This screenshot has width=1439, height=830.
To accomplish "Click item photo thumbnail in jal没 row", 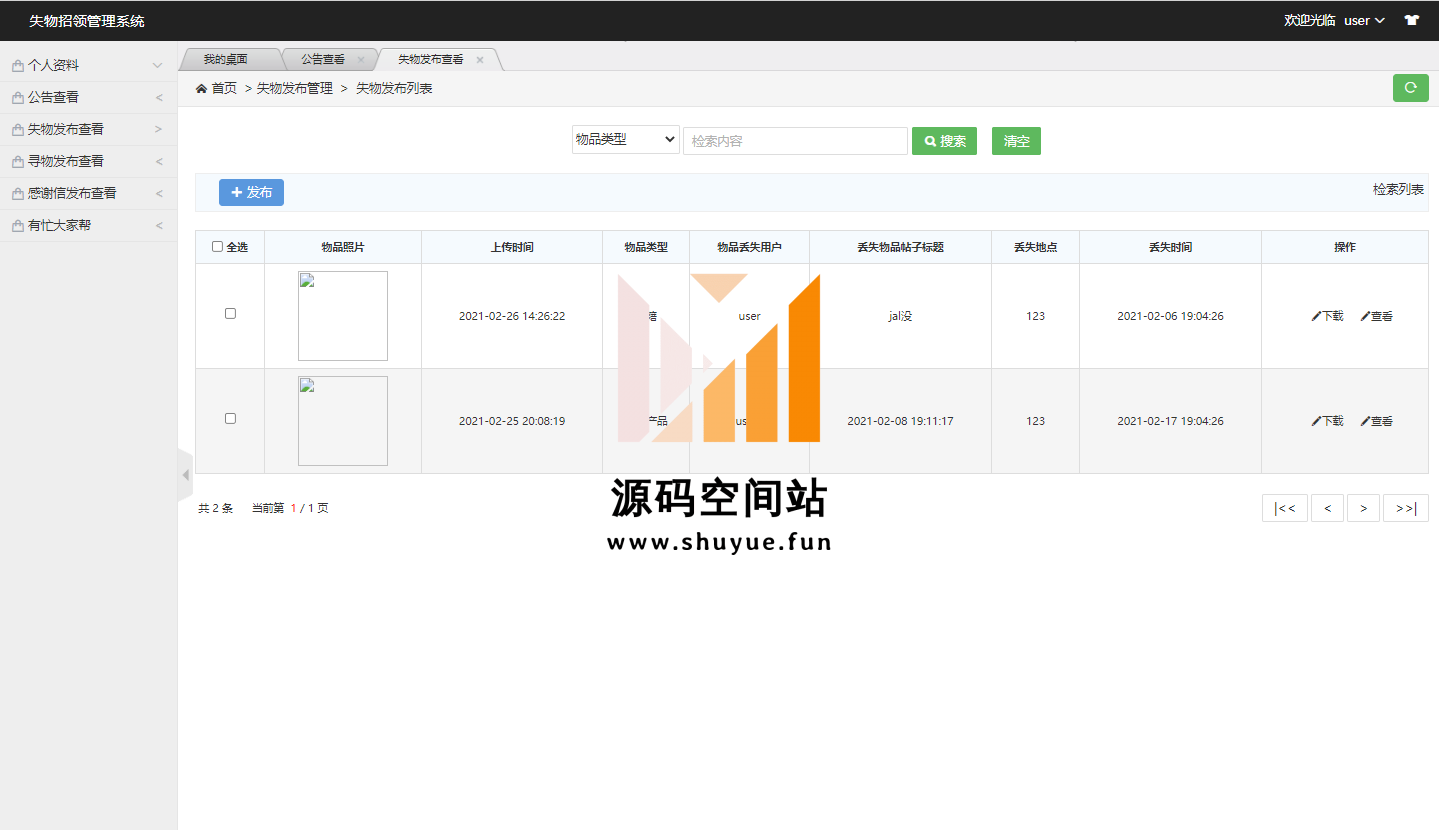I will tap(343, 316).
